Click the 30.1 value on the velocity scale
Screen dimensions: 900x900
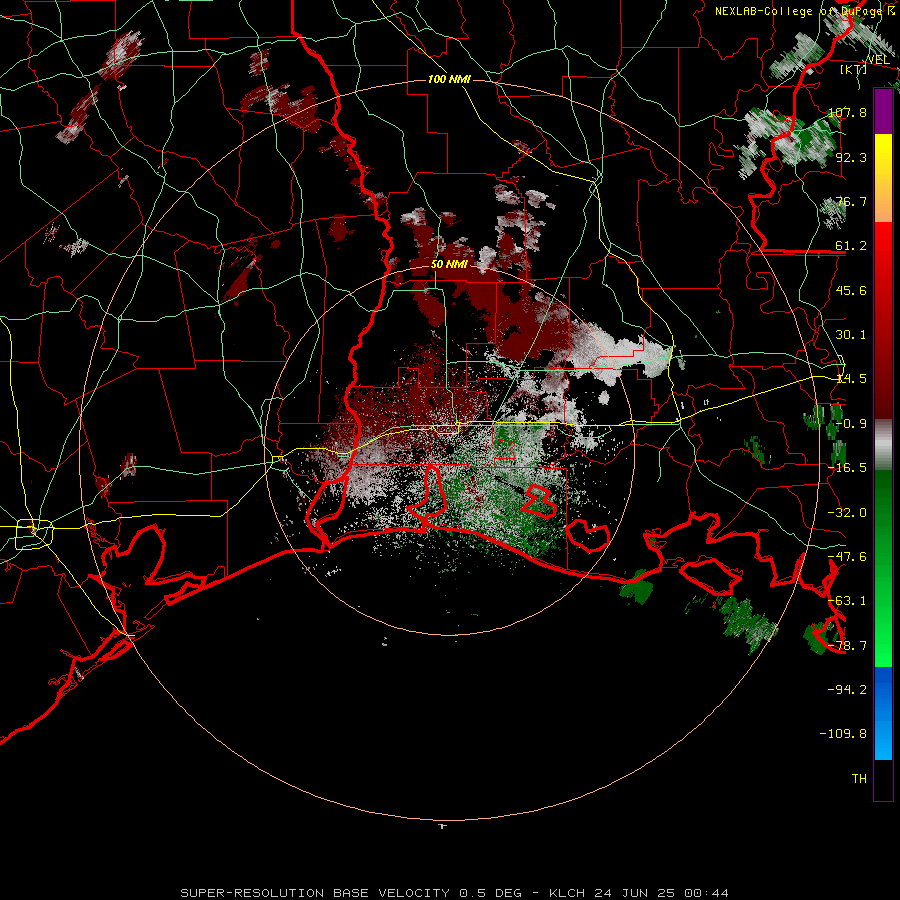pos(851,335)
